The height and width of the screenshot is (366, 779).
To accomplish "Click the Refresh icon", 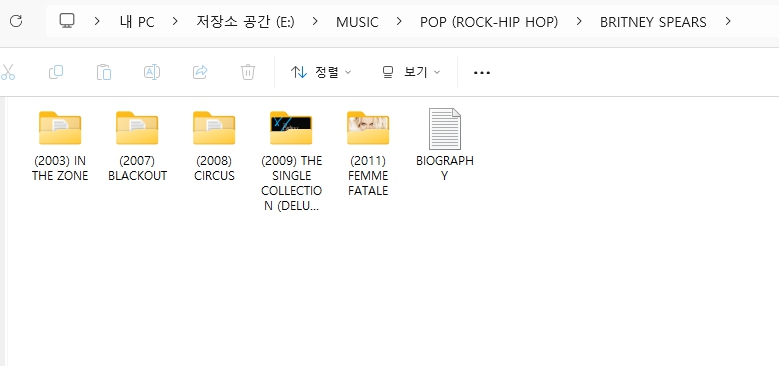I will pos(16,21).
